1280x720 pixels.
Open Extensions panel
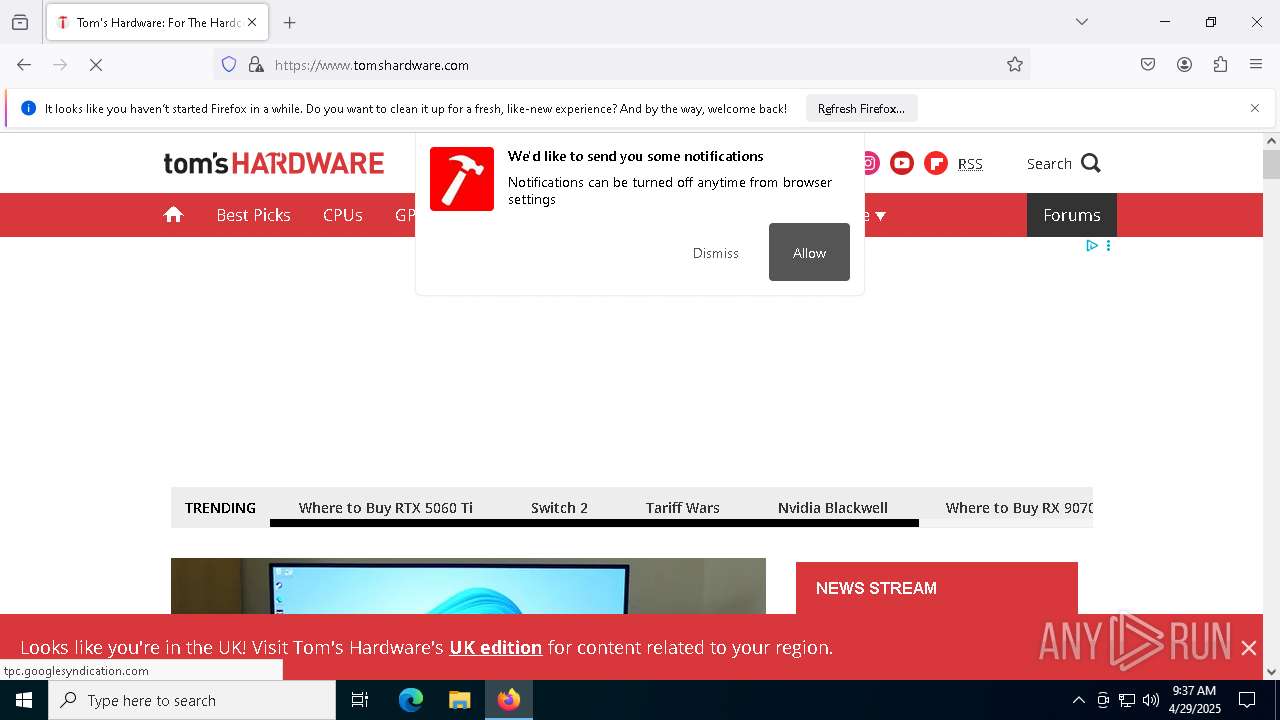1220,65
